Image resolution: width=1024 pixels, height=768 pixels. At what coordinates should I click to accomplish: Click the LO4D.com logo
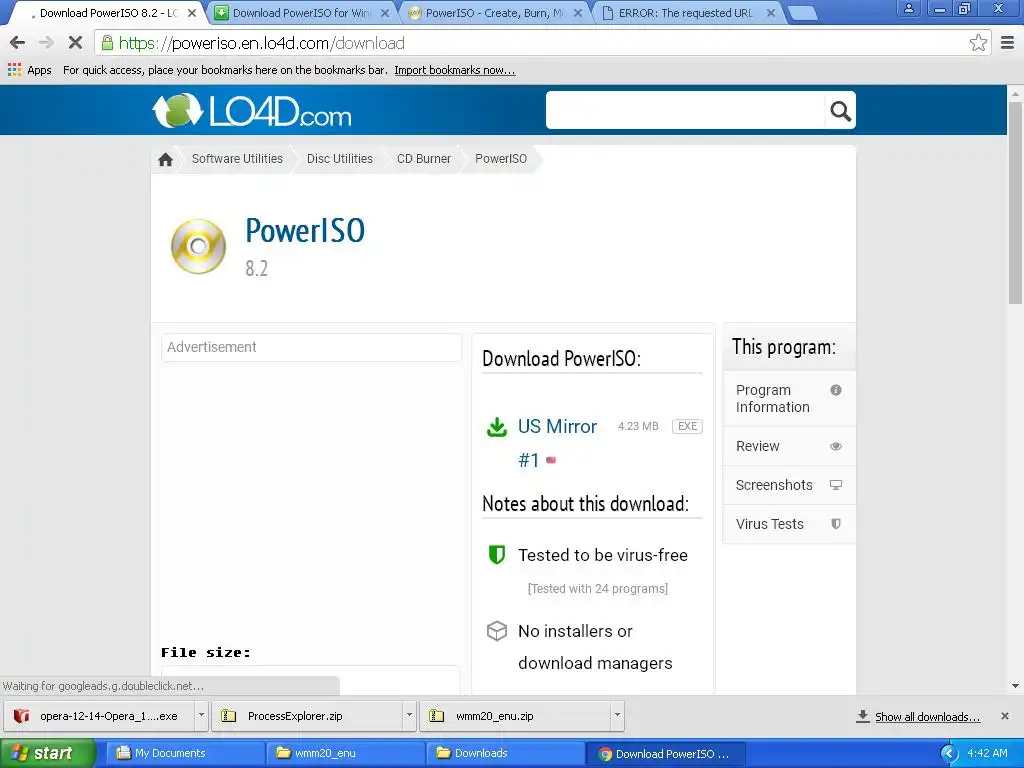(x=252, y=110)
